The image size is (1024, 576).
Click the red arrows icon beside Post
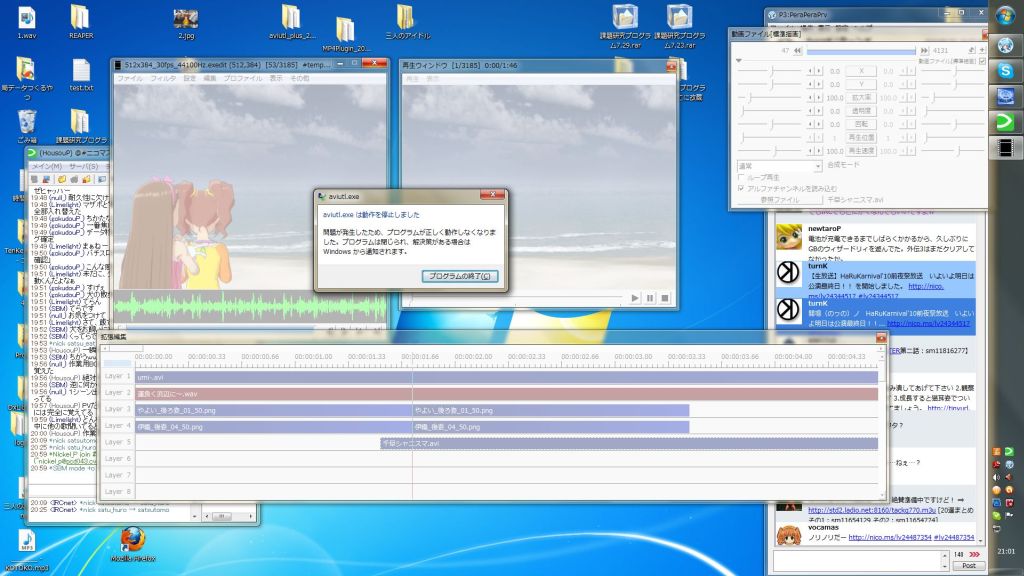coord(974,554)
